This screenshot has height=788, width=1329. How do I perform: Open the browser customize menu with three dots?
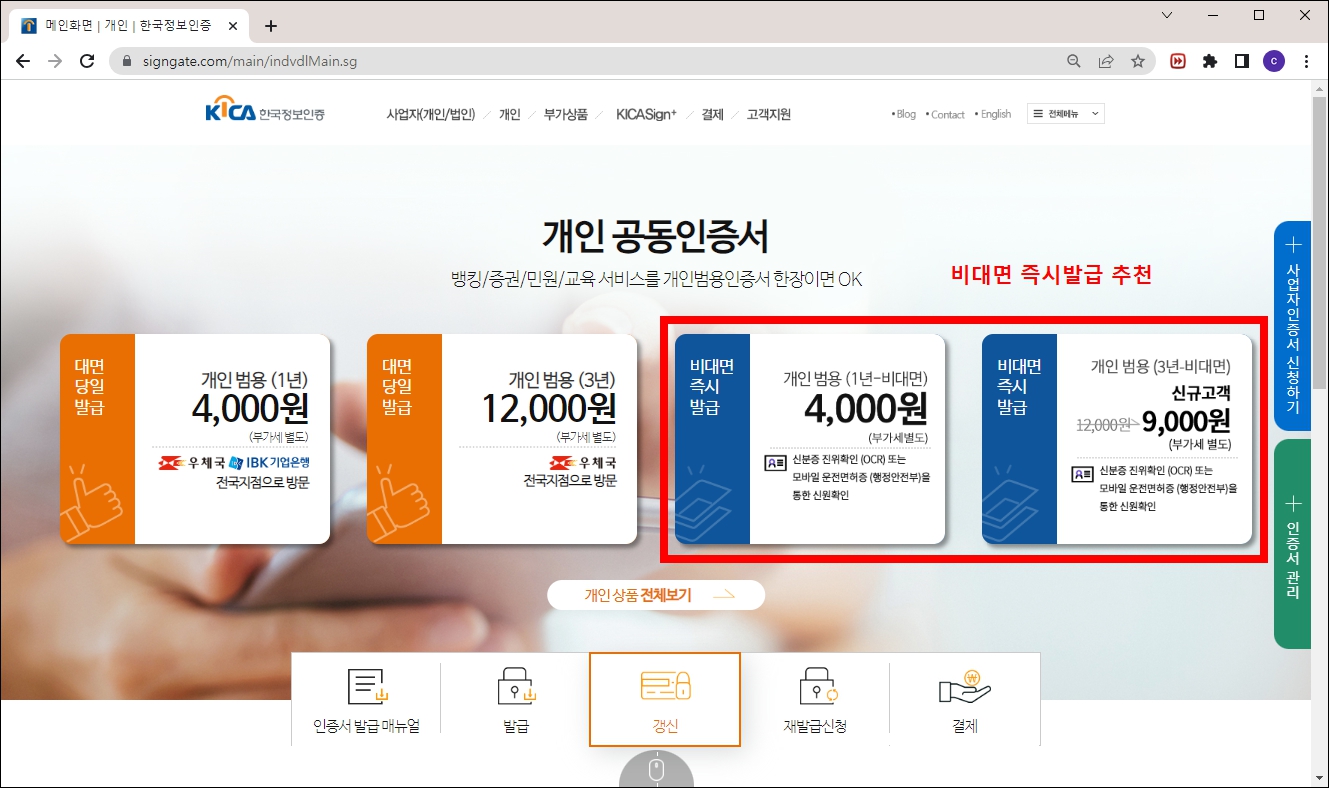point(1307,61)
